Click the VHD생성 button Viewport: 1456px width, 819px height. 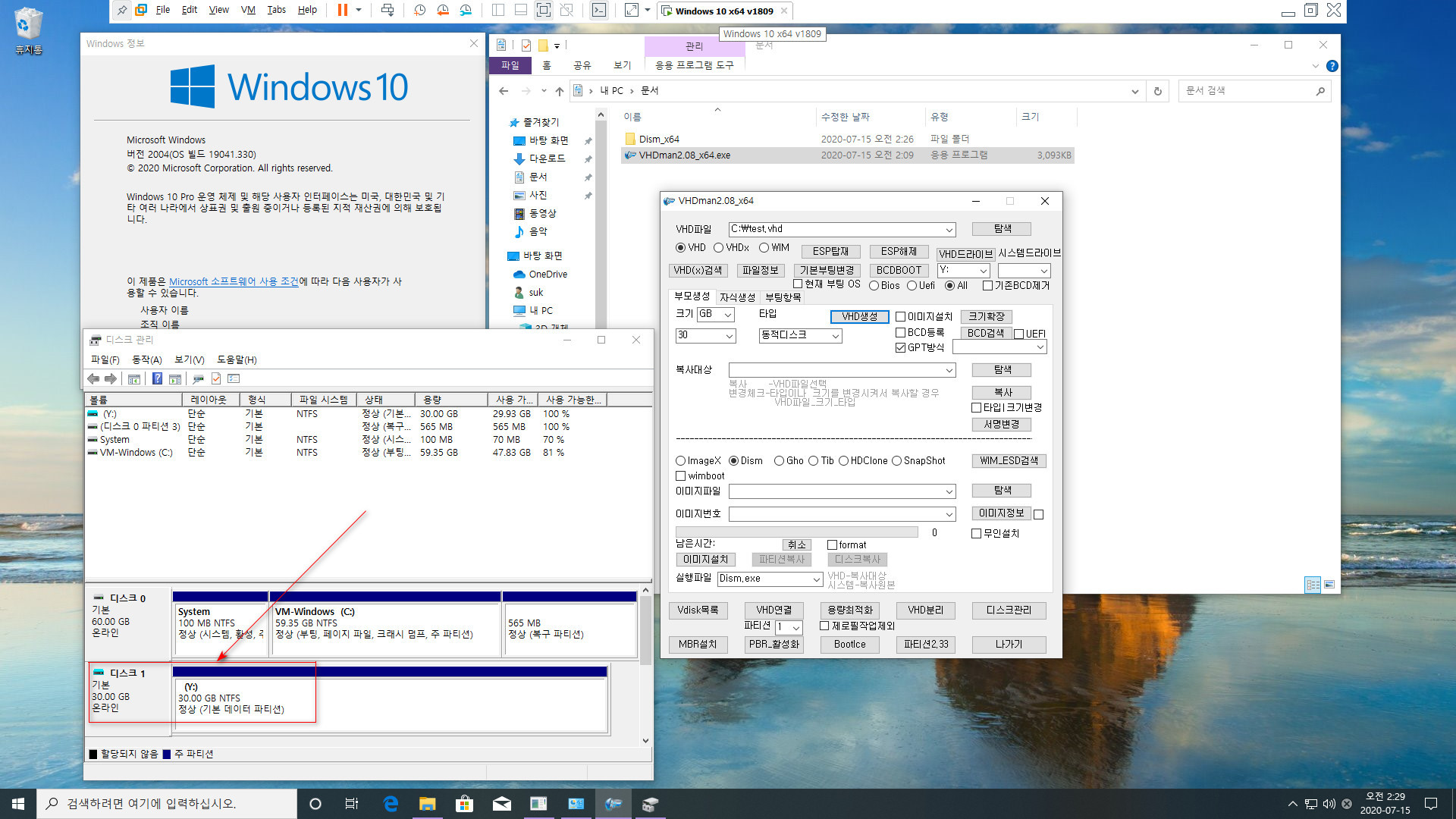tap(859, 317)
